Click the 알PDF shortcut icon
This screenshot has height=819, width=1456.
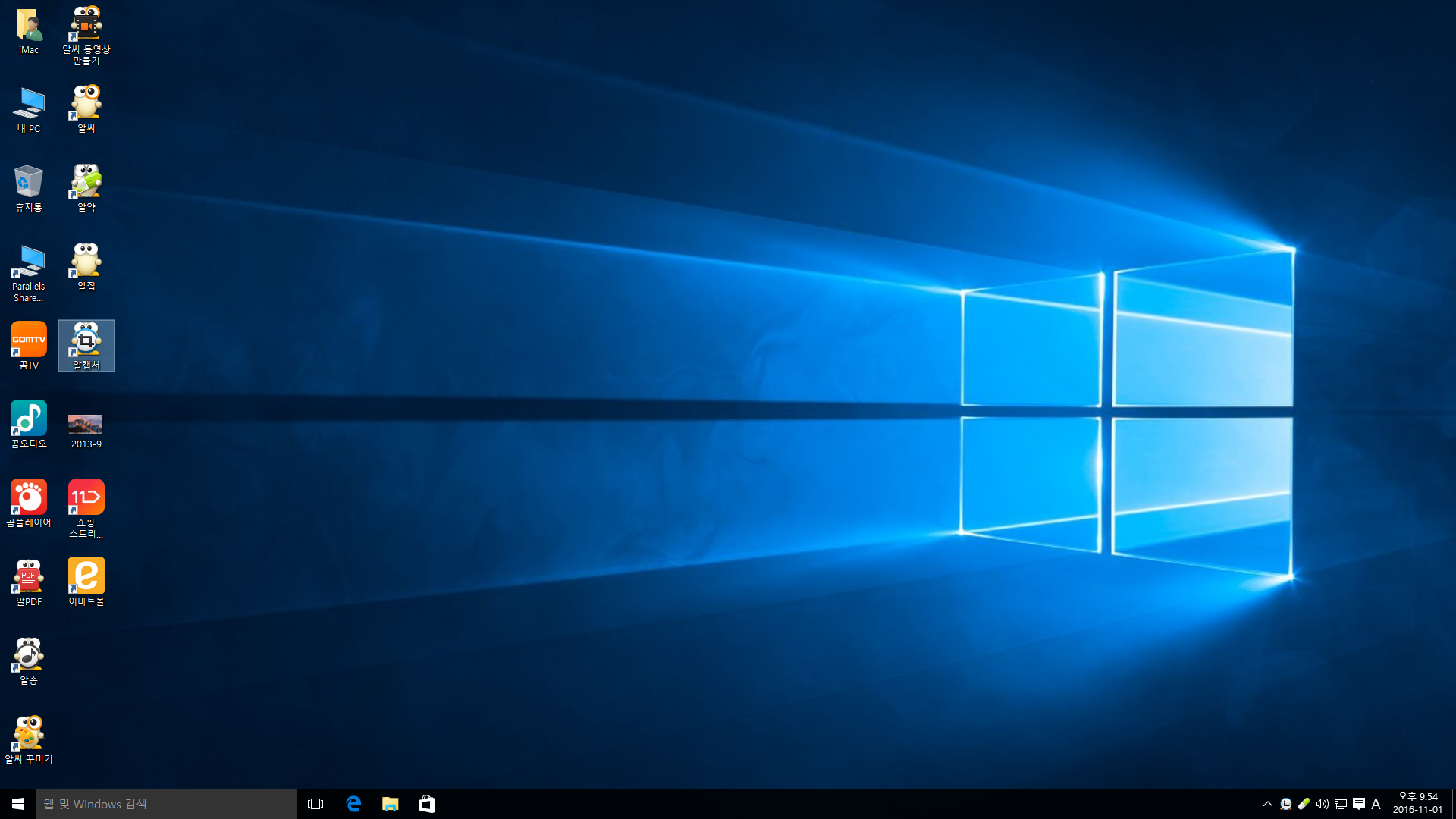[x=29, y=580]
